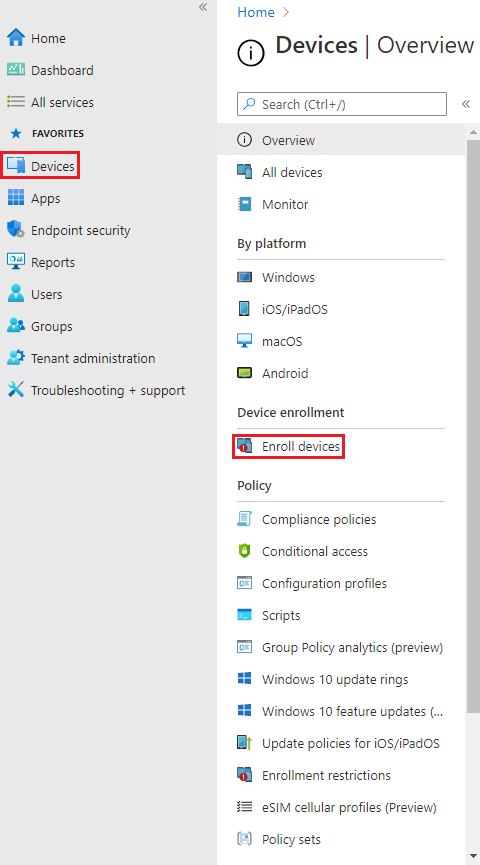The width and height of the screenshot is (480, 865).
Task: Open the Conditional access shield icon
Action: click(244, 551)
